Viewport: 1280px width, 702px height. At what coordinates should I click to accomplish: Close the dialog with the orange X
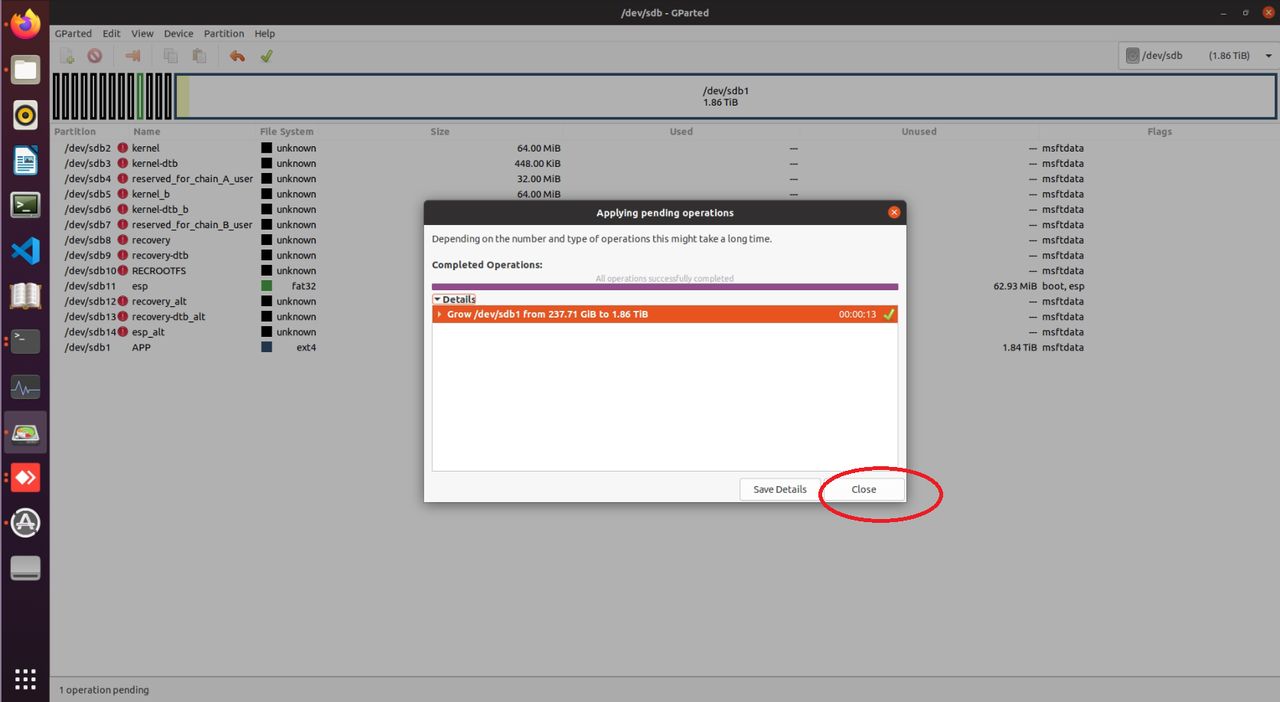(x=894, y=212)
